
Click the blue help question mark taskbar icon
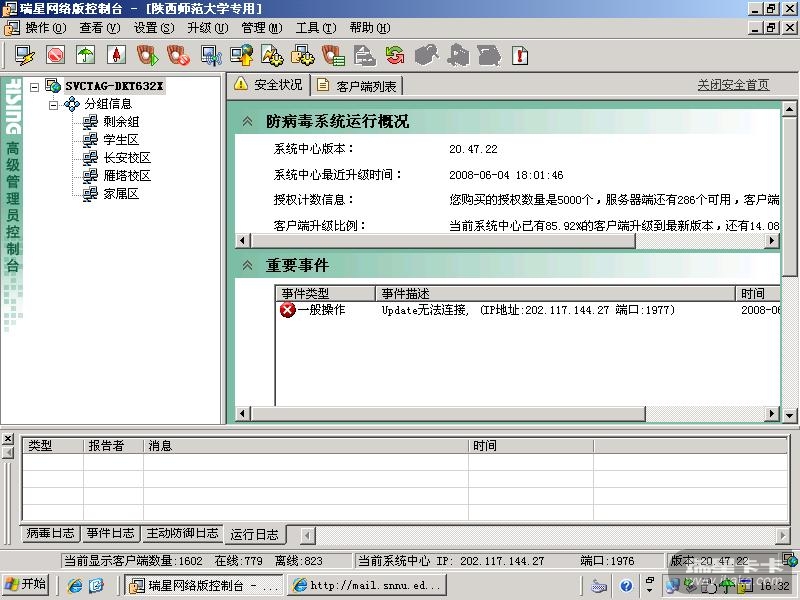pyautogui.click(x=627, y=586)
